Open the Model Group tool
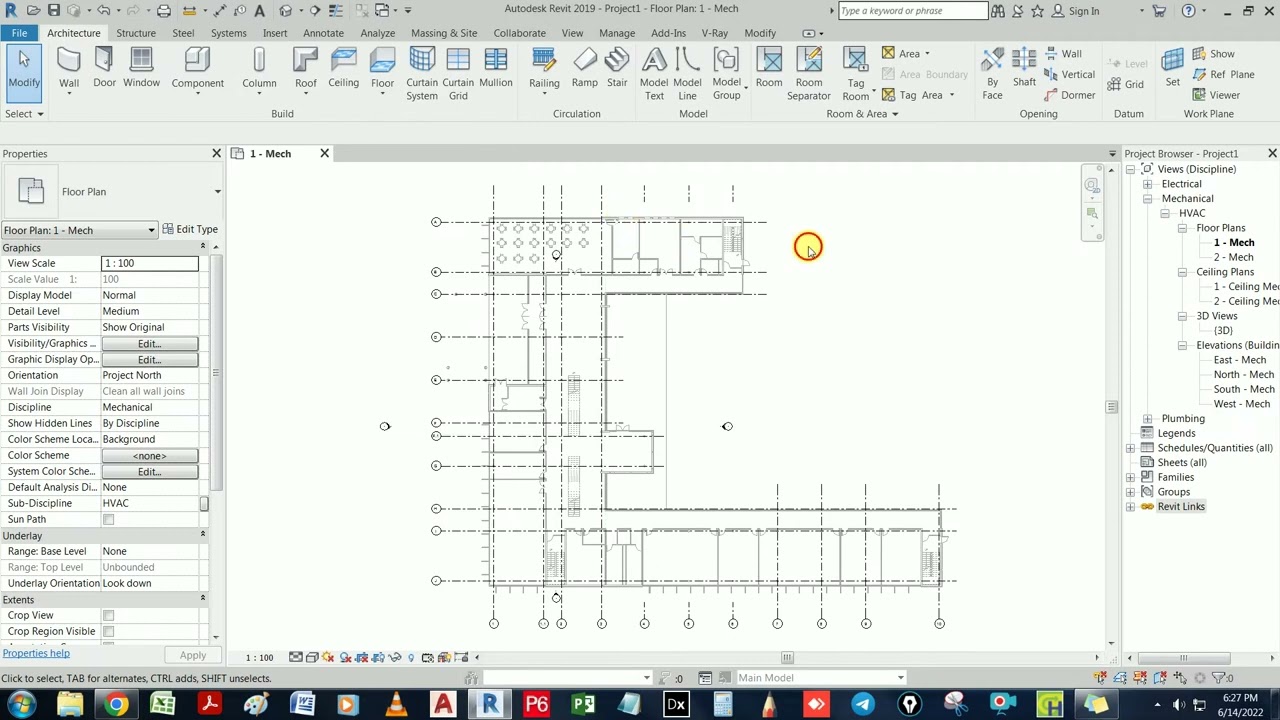This screenshot has width=1280, height=720. click(x=727, y=74)
